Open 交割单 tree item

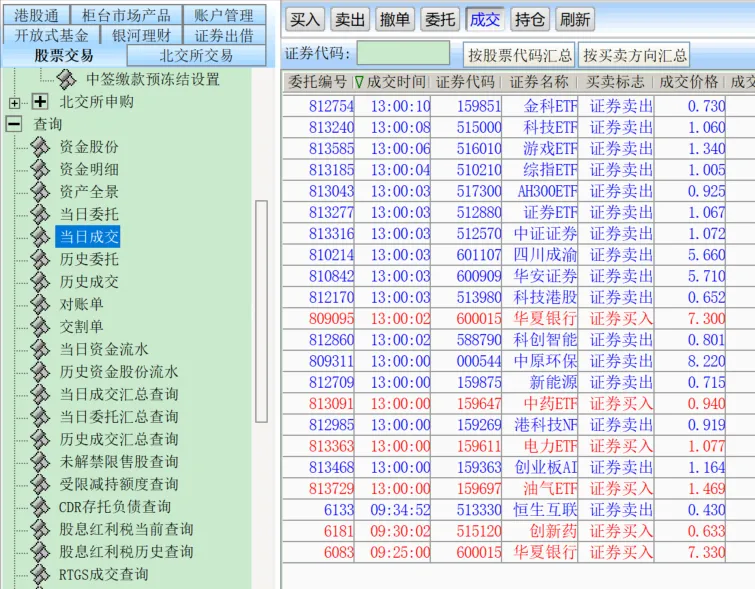81,327
